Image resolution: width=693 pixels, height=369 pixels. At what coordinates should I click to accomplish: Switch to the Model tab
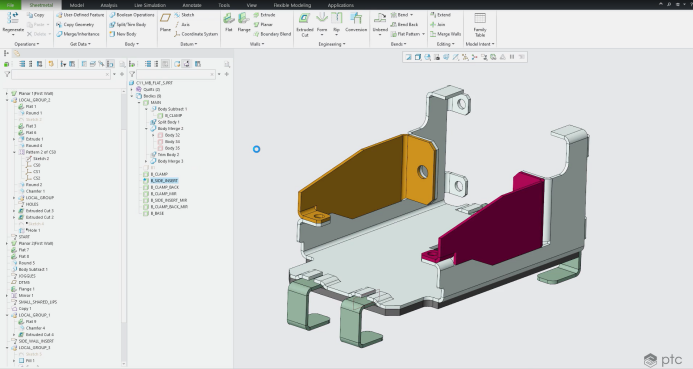coord(77,5)
